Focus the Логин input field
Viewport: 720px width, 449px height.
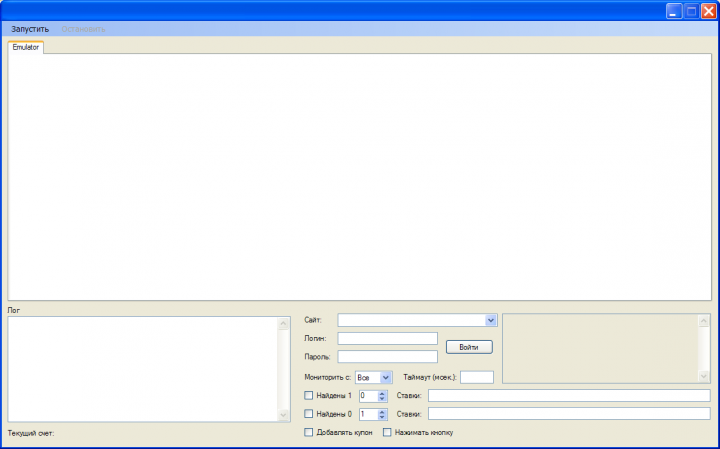click(x=388, y=338)
